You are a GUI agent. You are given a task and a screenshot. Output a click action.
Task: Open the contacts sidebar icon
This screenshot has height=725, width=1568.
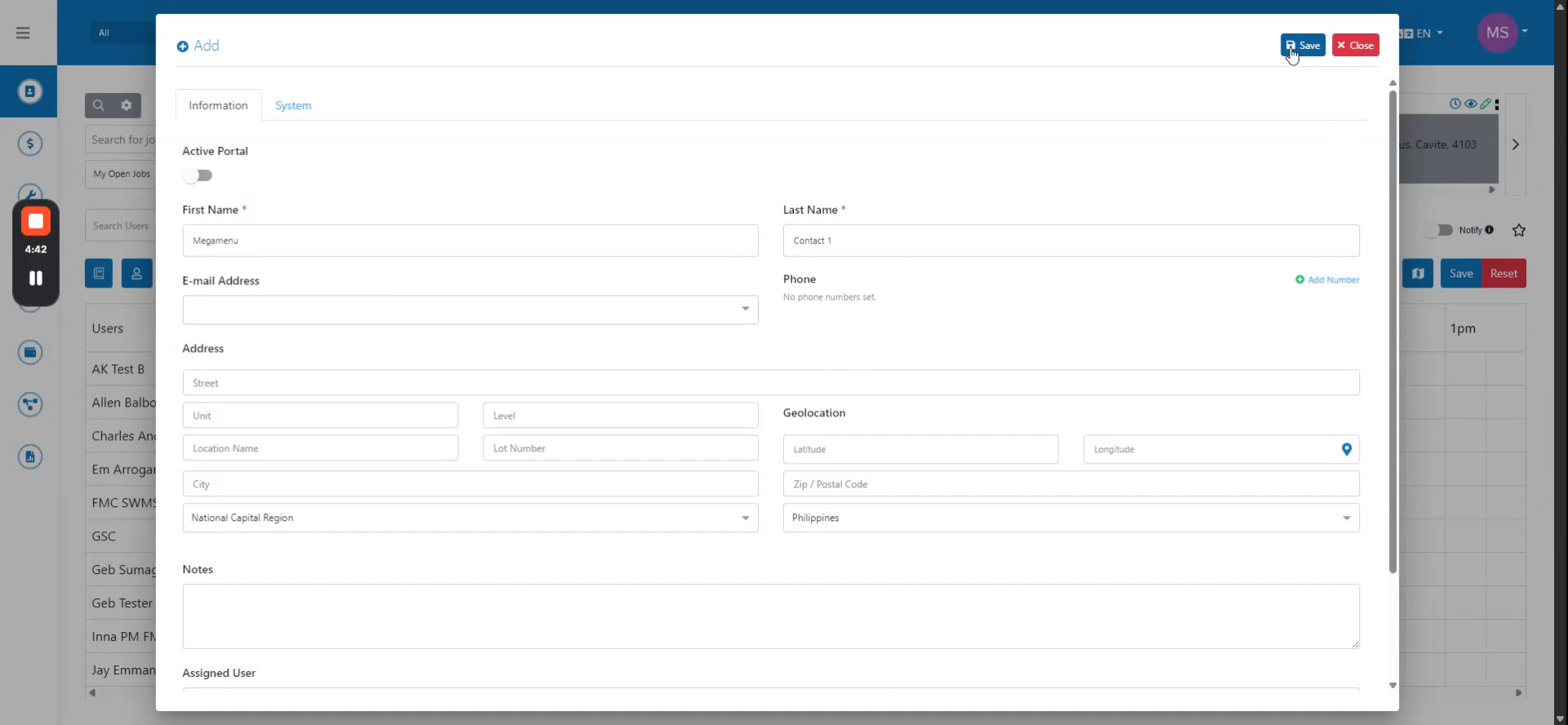[30, 91]
